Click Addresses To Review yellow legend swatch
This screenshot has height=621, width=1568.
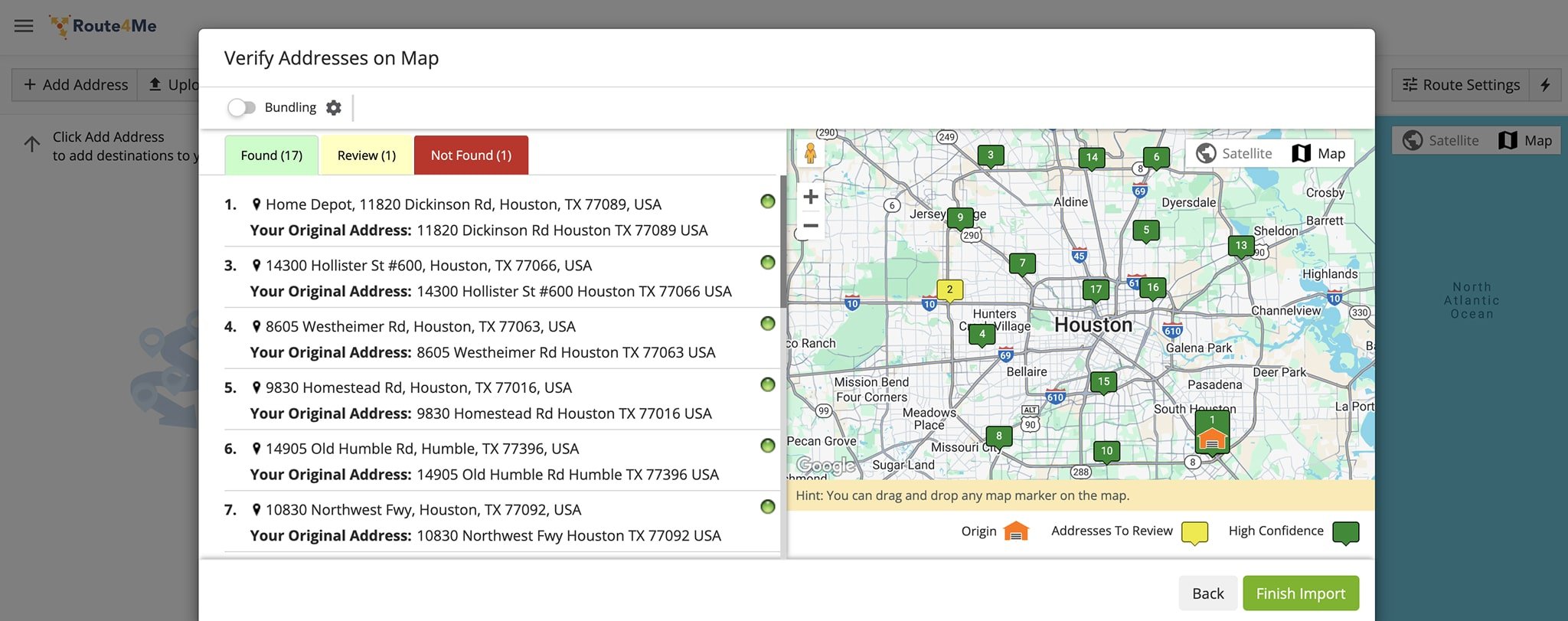pyautogui.click(x=1194, y=533)
